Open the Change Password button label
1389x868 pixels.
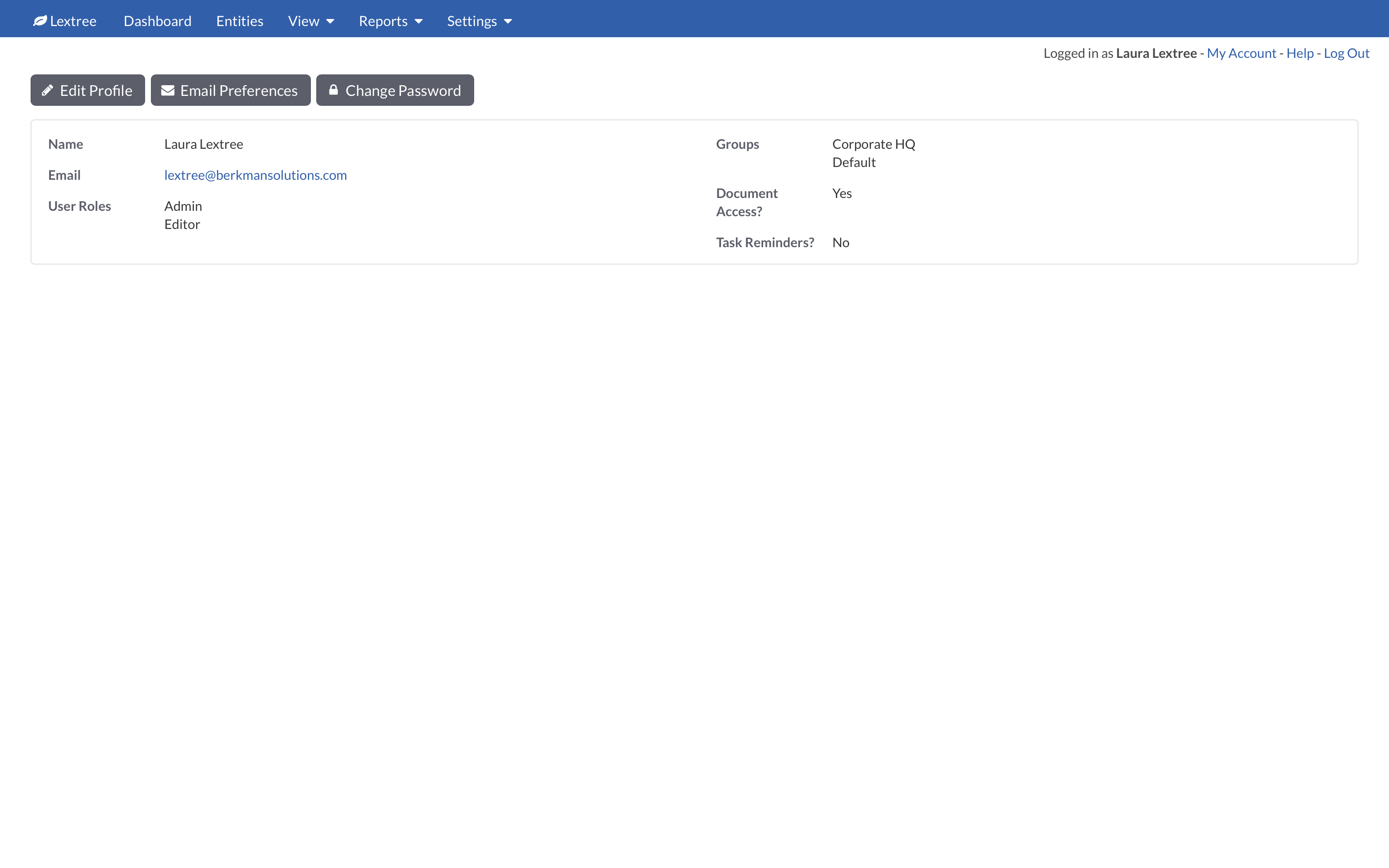[403, 90]
